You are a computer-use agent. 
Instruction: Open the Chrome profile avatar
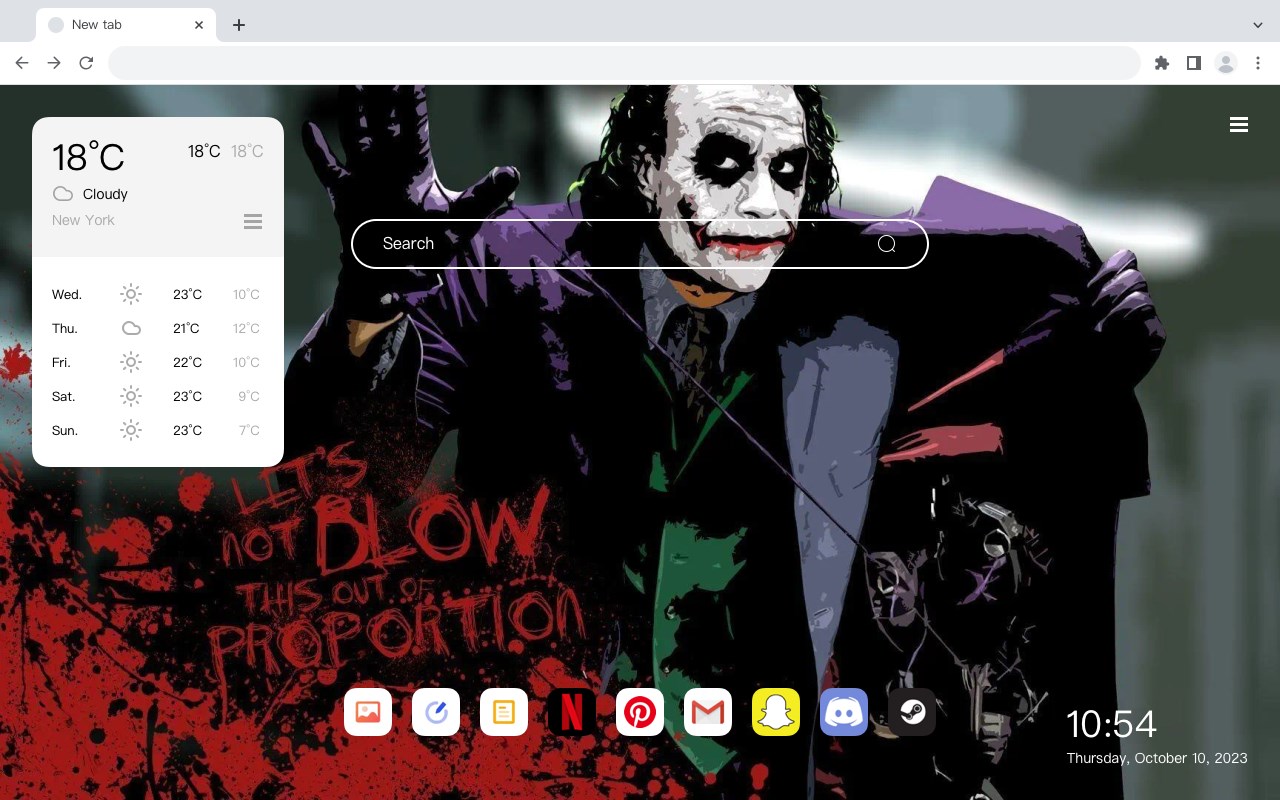coord(1226,63)
